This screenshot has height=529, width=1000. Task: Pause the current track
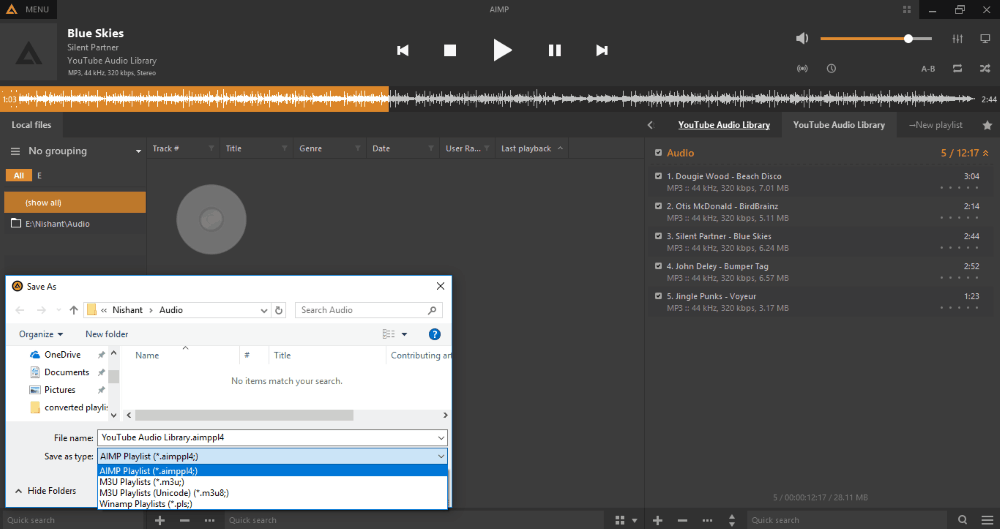tap(554, 50)
